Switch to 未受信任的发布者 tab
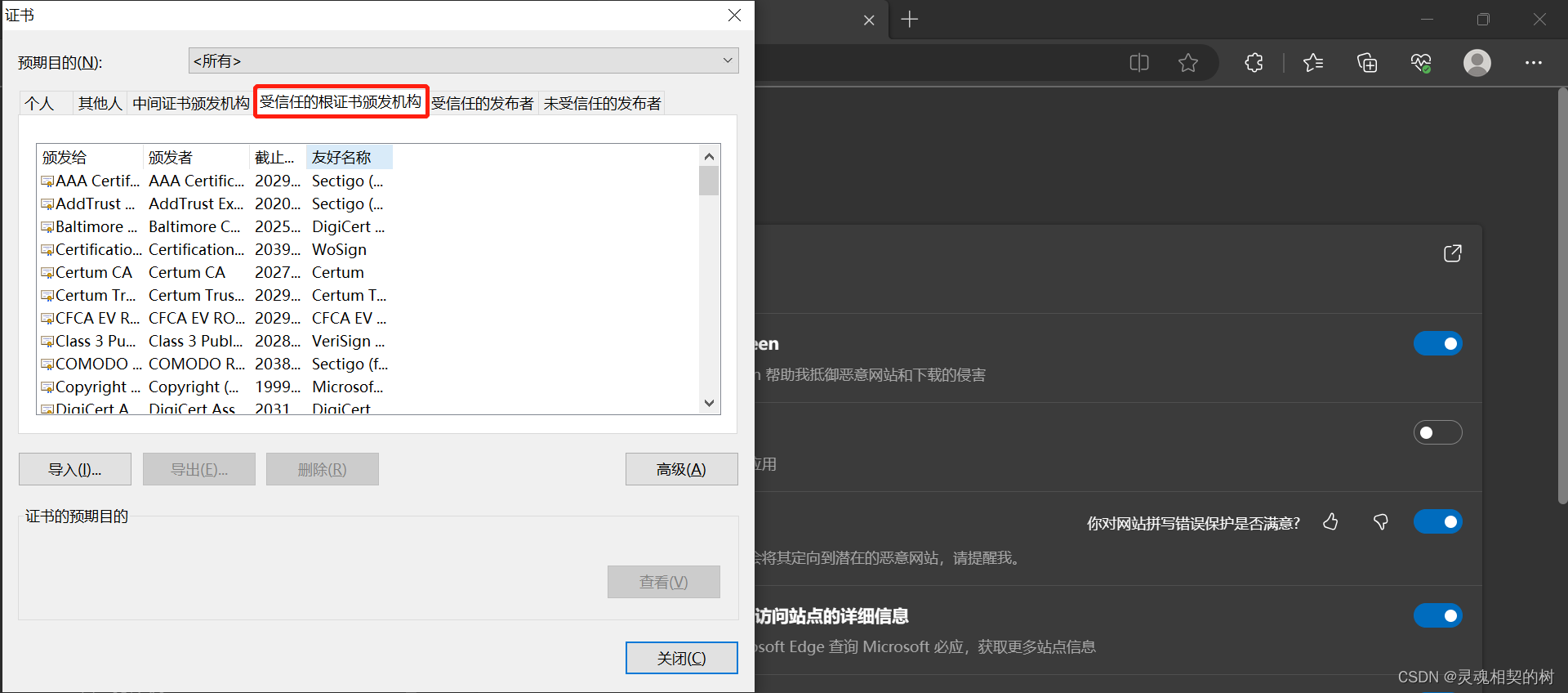 coord(603,104)
